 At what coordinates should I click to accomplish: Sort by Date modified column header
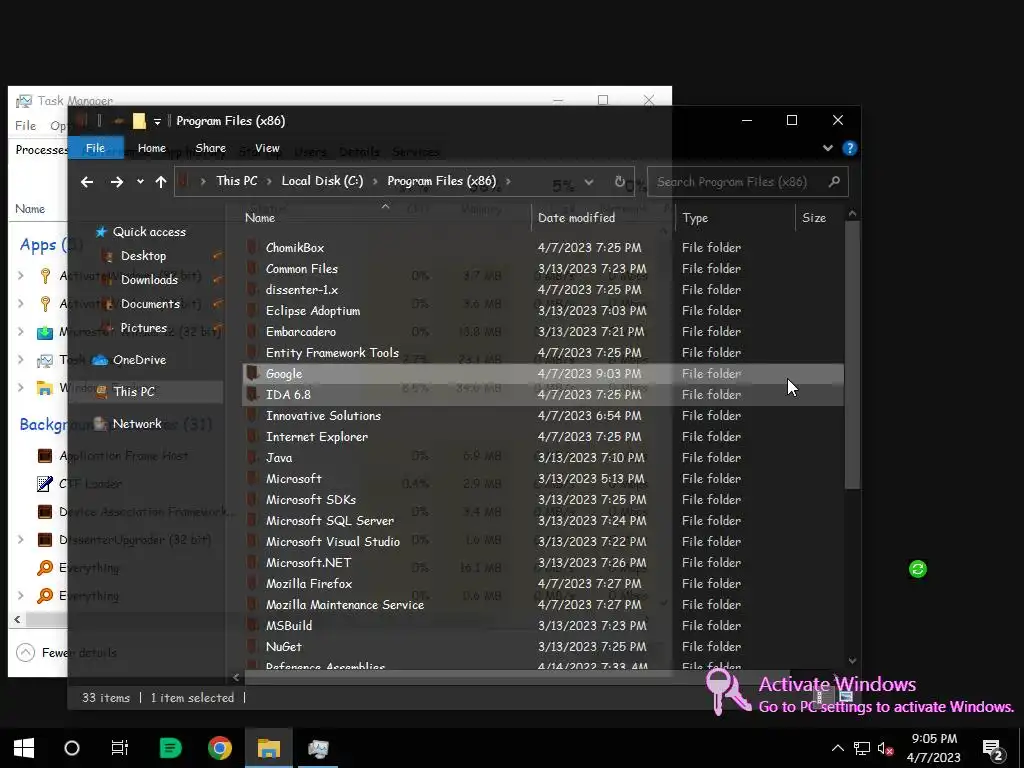coord(576,218)
